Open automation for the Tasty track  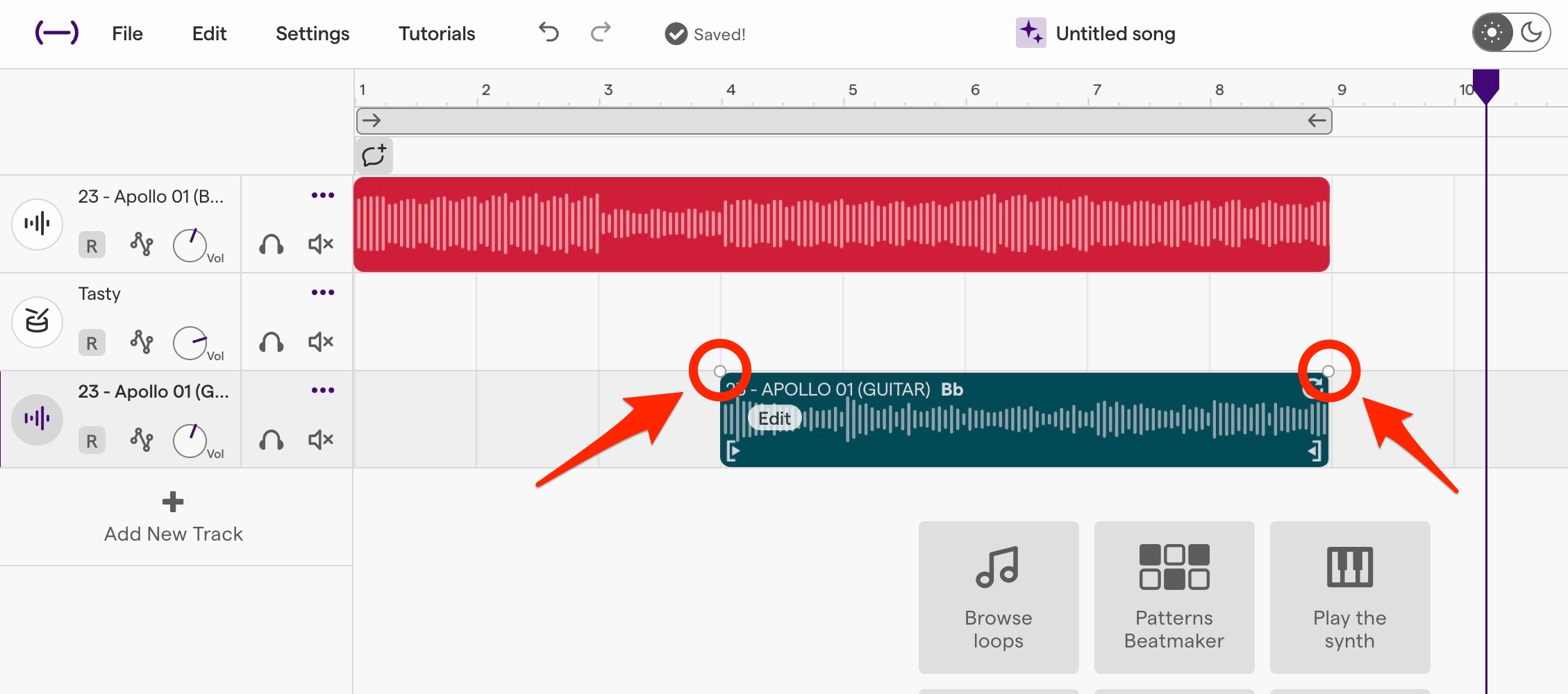click(x=142, y=342)
